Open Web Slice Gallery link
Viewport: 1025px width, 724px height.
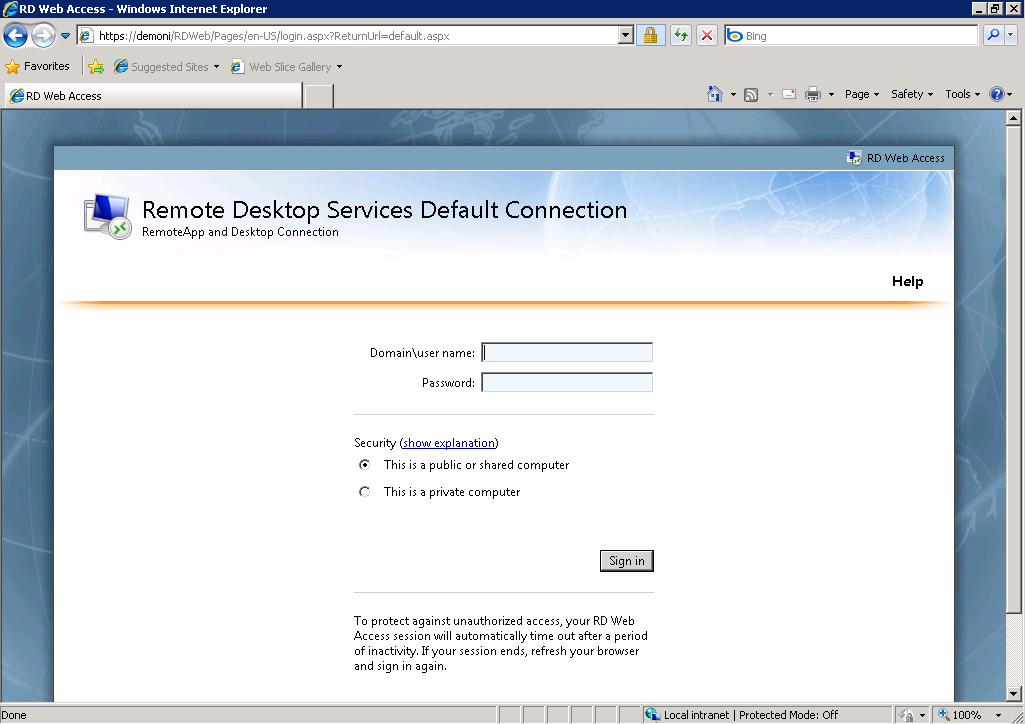point(286,66)
